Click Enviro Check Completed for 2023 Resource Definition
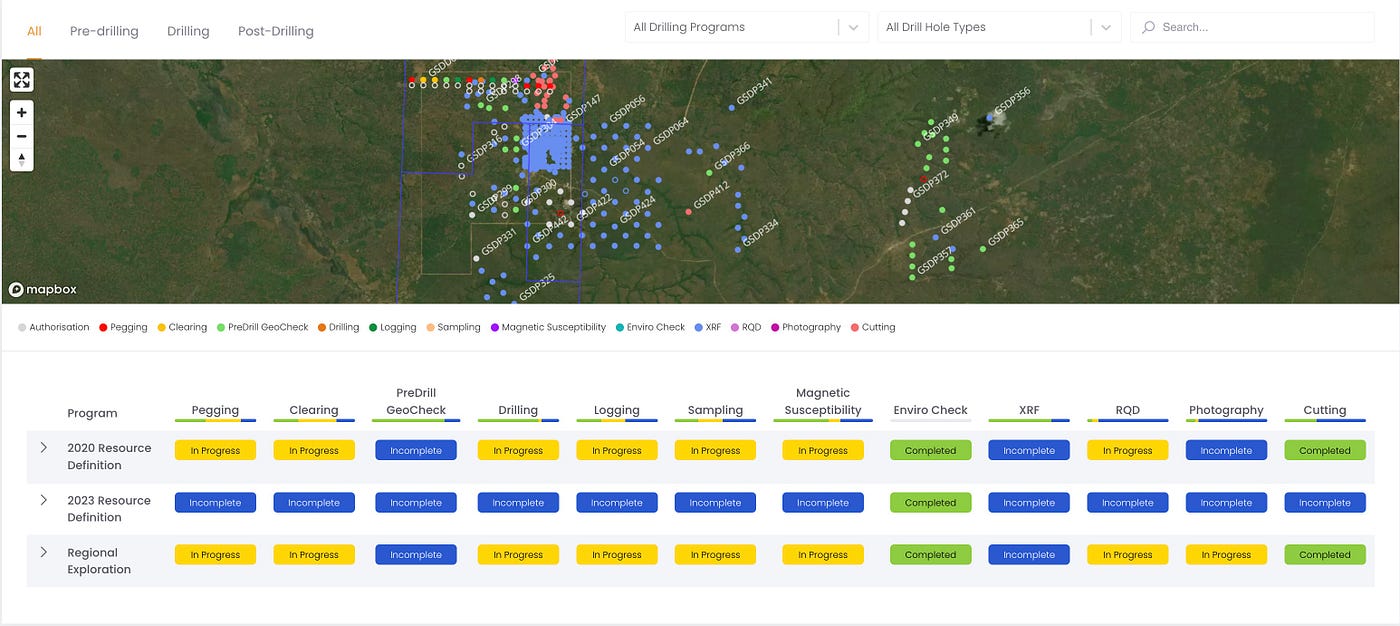Image resolution: width=1400 pixels, height=626 pixels. pos(930,503)
